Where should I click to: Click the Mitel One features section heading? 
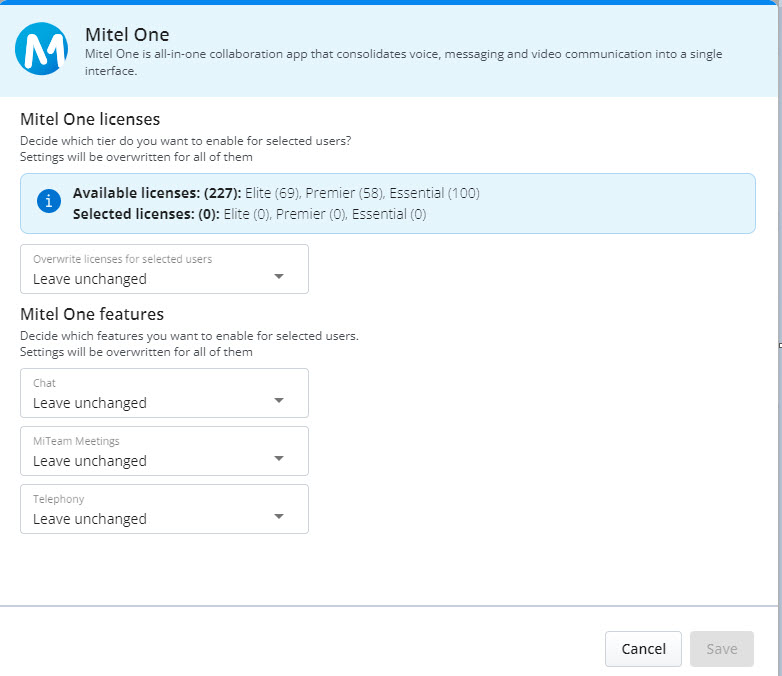92,314
